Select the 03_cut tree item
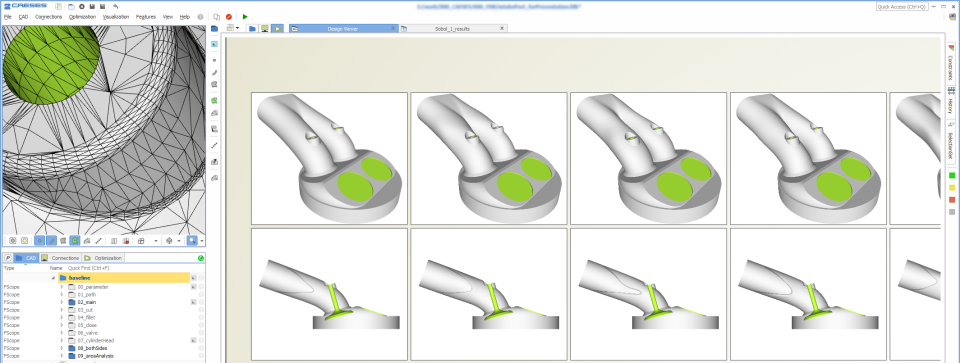Viewport: 960px width, 363px height. tap(84, 310)
